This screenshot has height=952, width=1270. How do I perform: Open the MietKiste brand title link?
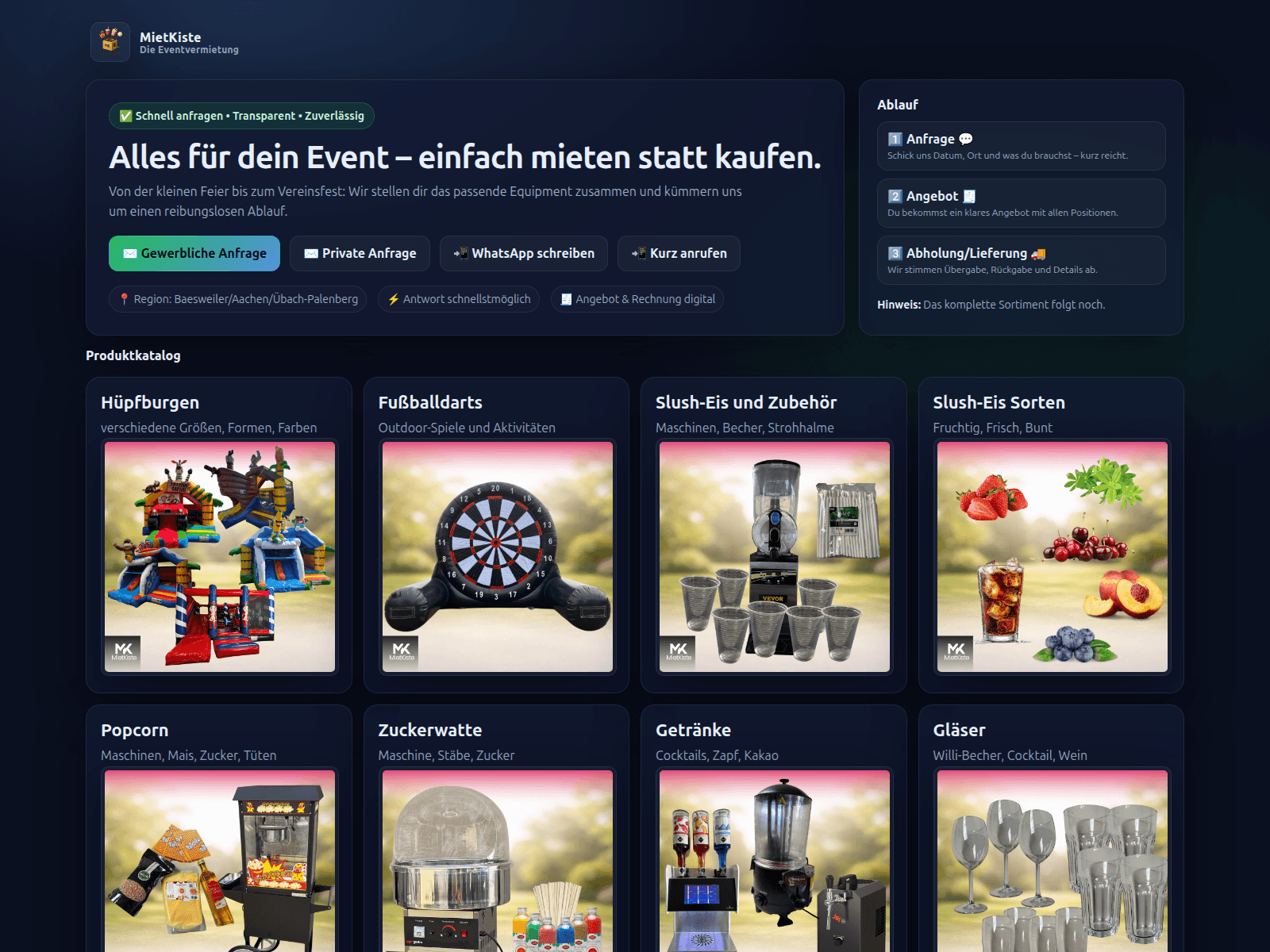pos(170,37)
